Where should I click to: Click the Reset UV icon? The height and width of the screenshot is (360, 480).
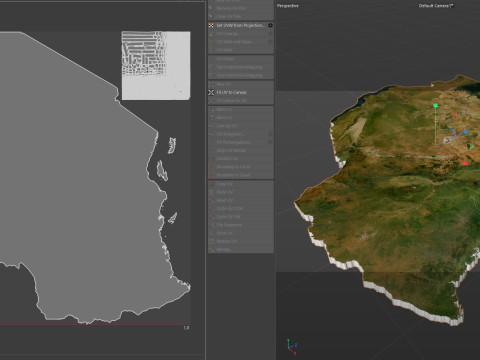(211, 200)
